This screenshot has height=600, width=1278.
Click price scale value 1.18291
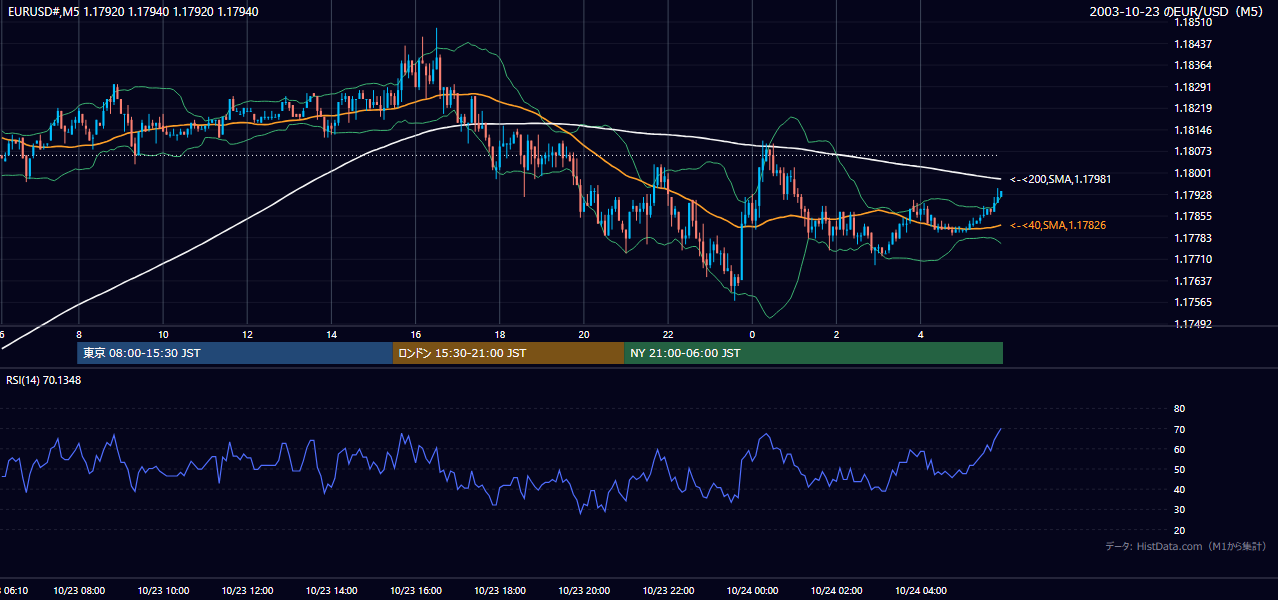1194,87
